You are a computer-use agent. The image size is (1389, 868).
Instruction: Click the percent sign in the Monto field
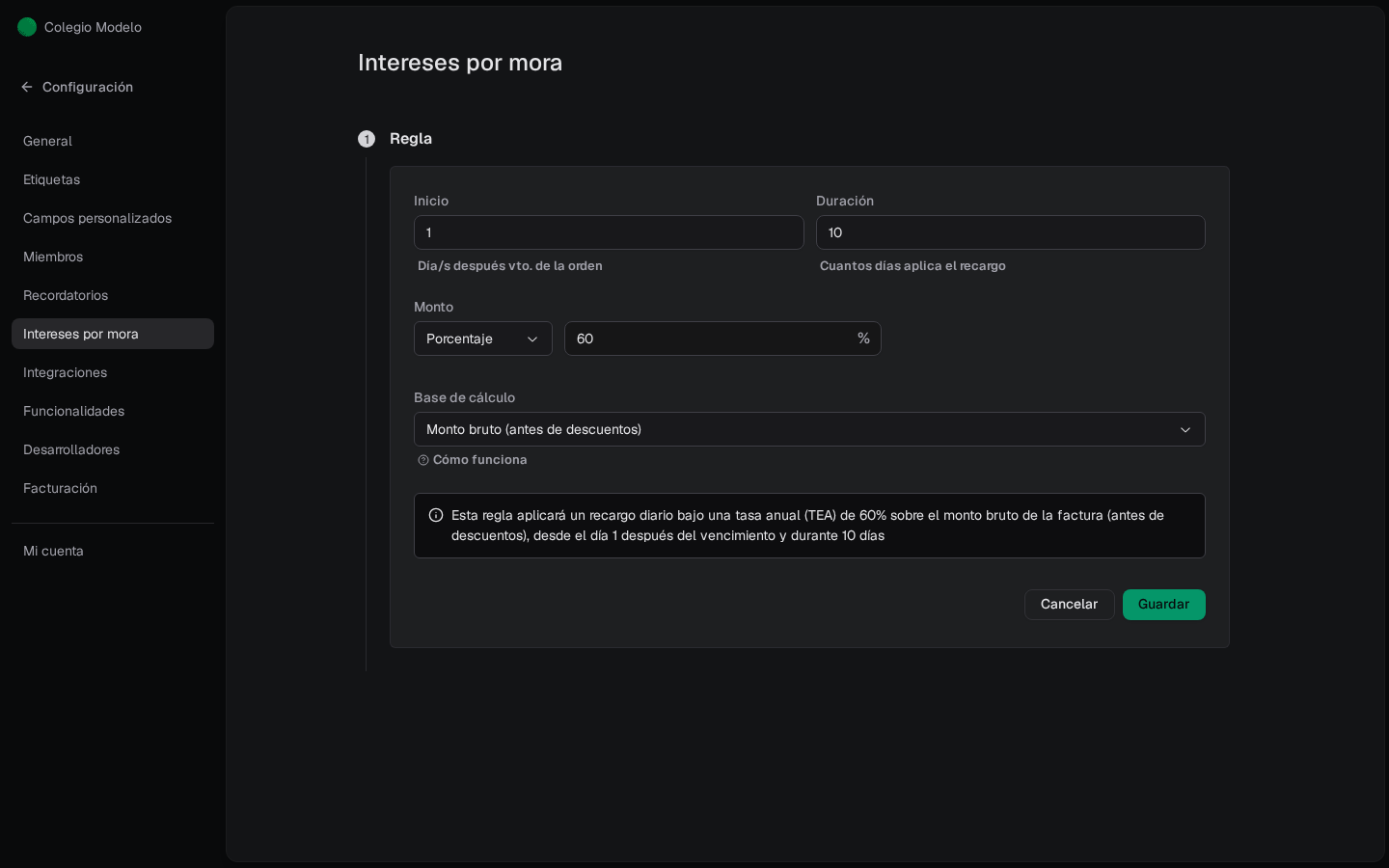click(863, 339)
